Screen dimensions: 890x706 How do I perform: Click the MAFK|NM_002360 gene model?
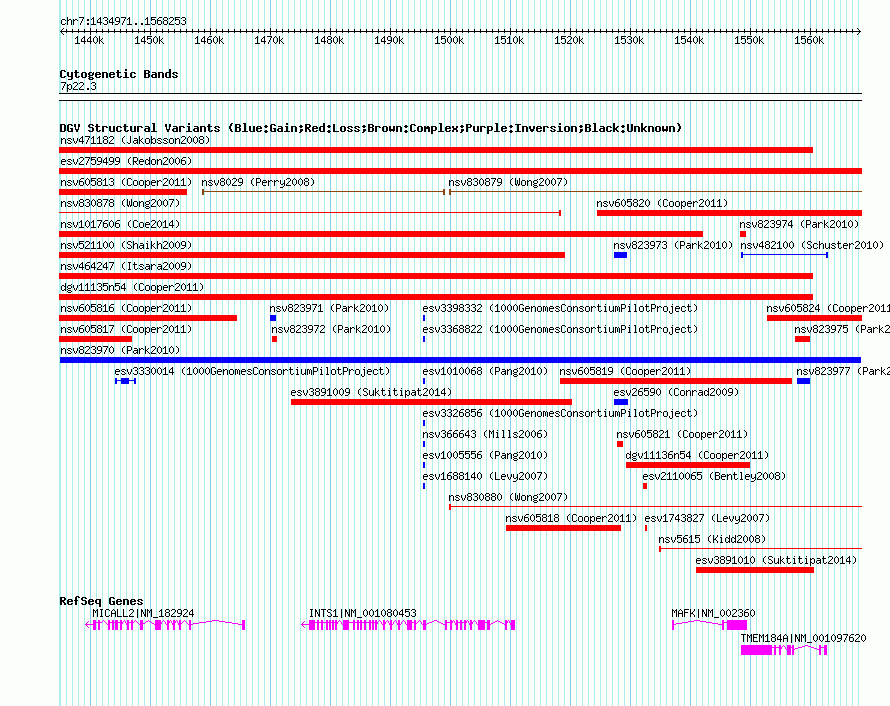pyautogui.click(x=710, y=625)
